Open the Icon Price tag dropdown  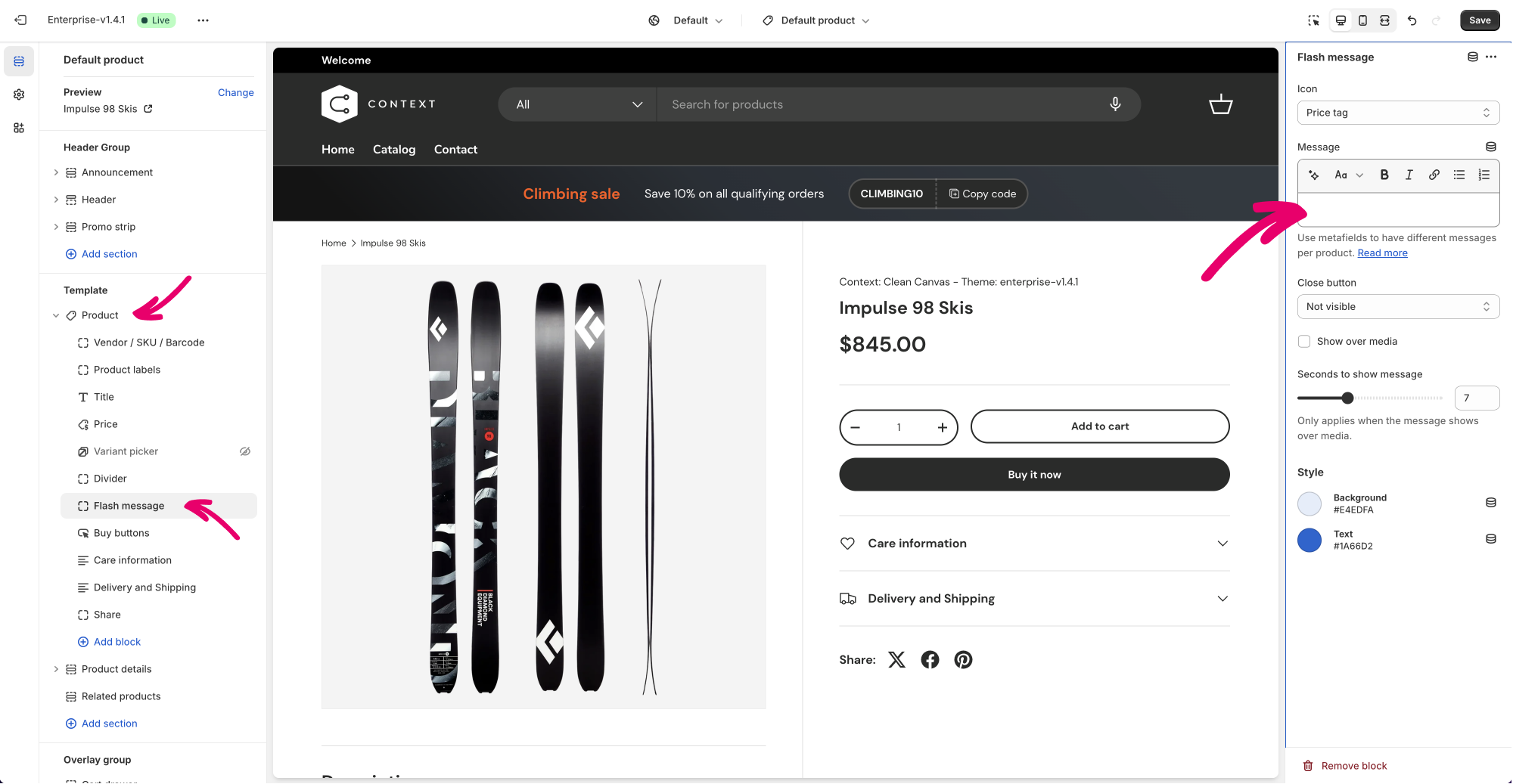(1397, 113)
